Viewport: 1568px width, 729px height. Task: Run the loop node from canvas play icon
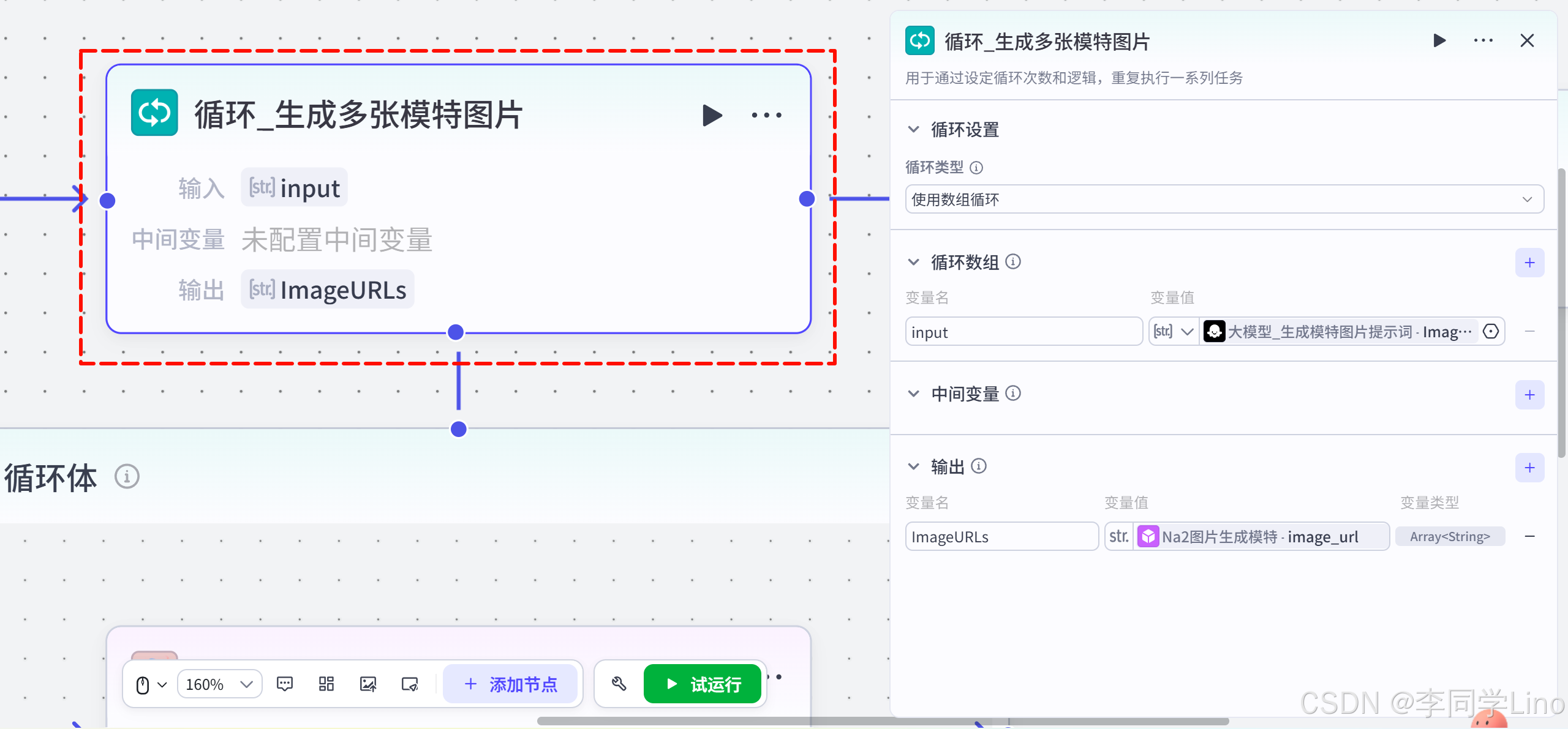tap(712, 115)
